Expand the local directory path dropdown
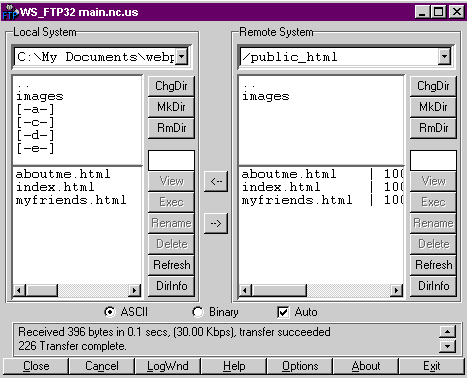 click(181, 56)
